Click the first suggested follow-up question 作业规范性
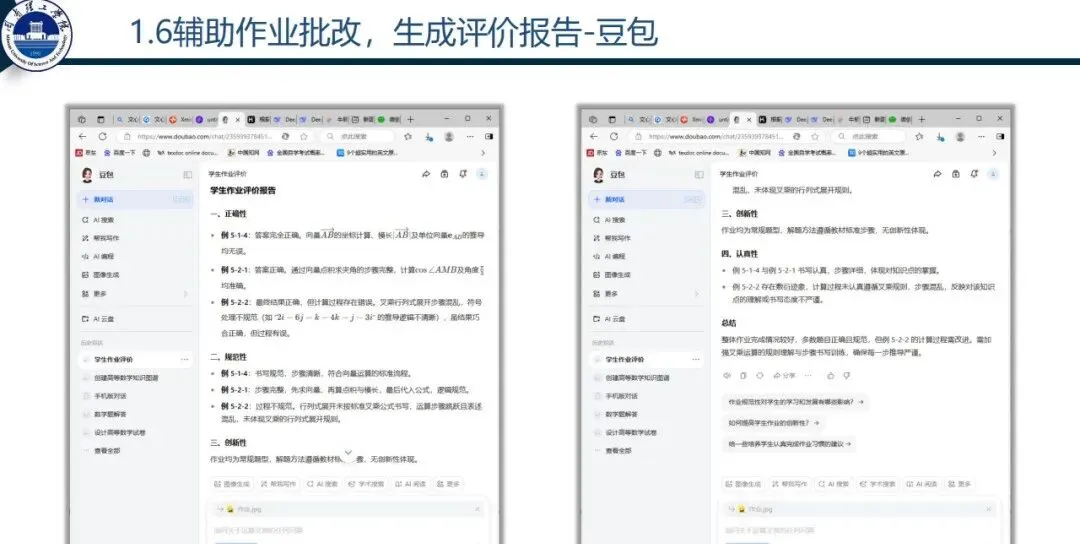 click(796, 401)
